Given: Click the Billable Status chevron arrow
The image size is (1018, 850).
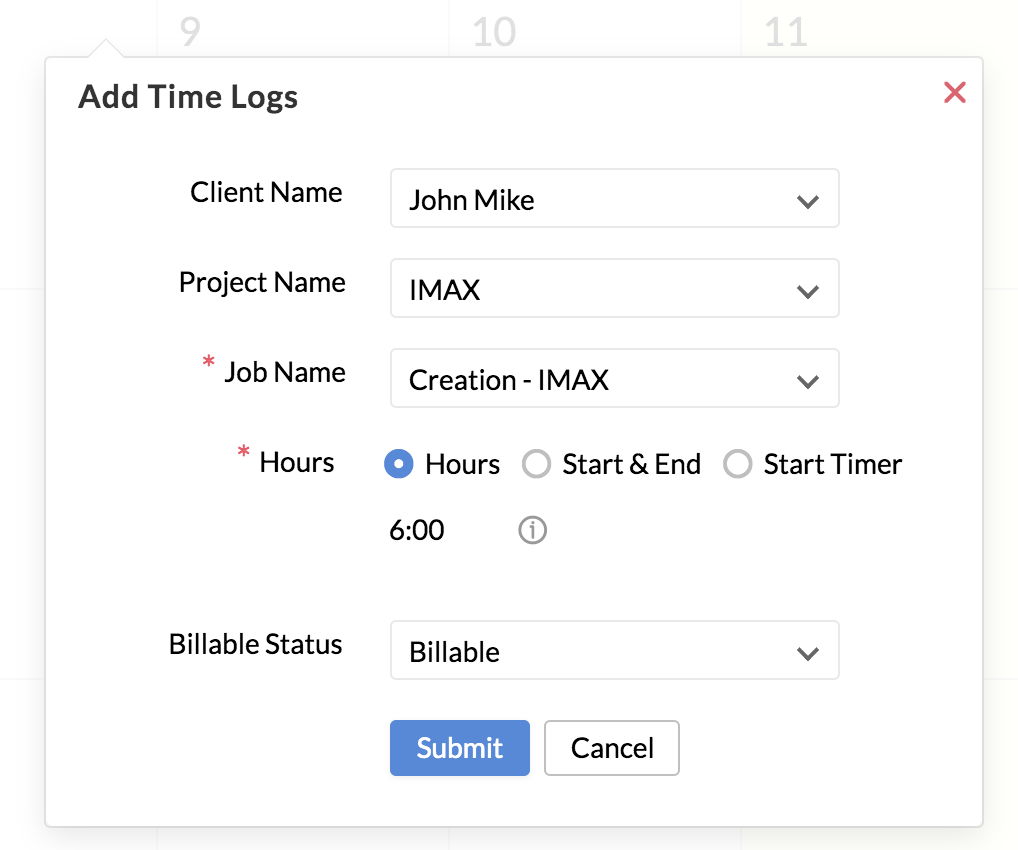Looking at the screenshot, I should tap(807, 653).
